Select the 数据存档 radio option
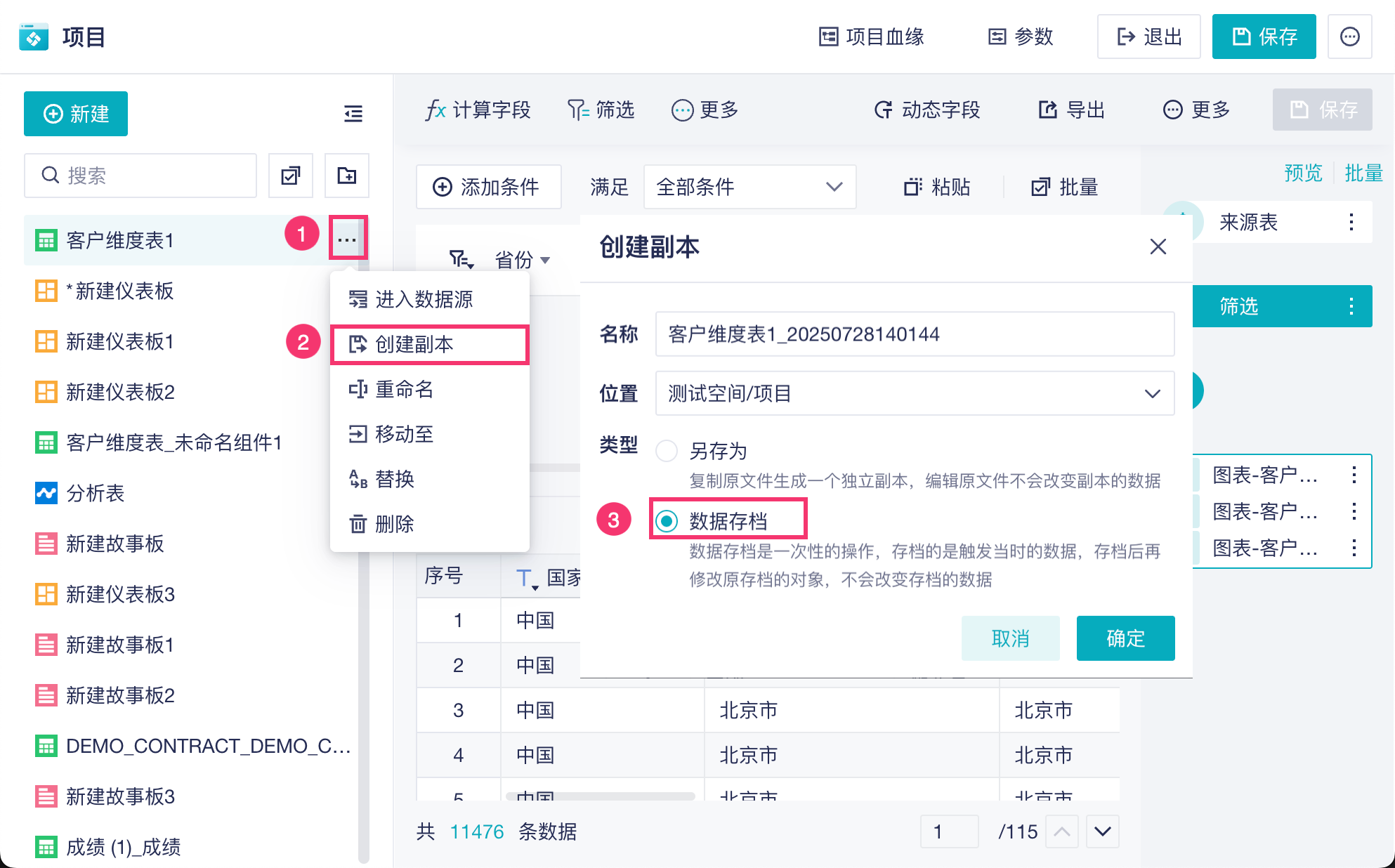 pos(667,521)
